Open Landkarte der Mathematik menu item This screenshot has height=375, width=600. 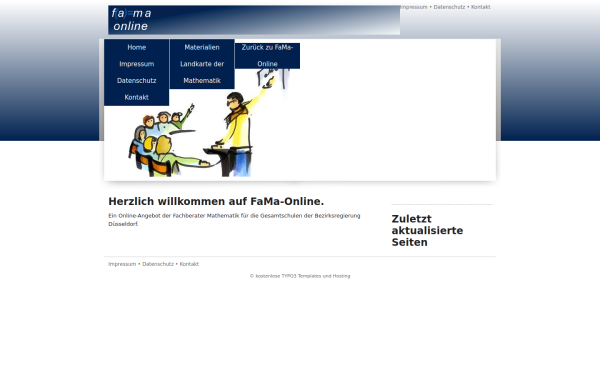coord(202,72)
